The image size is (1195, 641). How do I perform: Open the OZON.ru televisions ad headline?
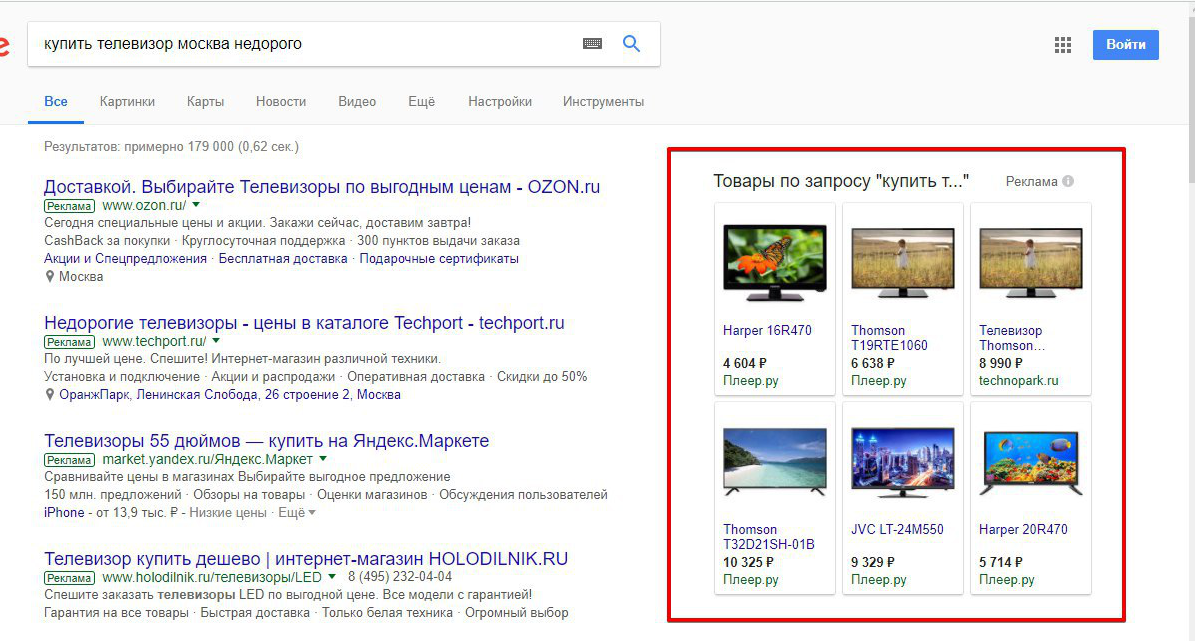[x=322, y=187]
